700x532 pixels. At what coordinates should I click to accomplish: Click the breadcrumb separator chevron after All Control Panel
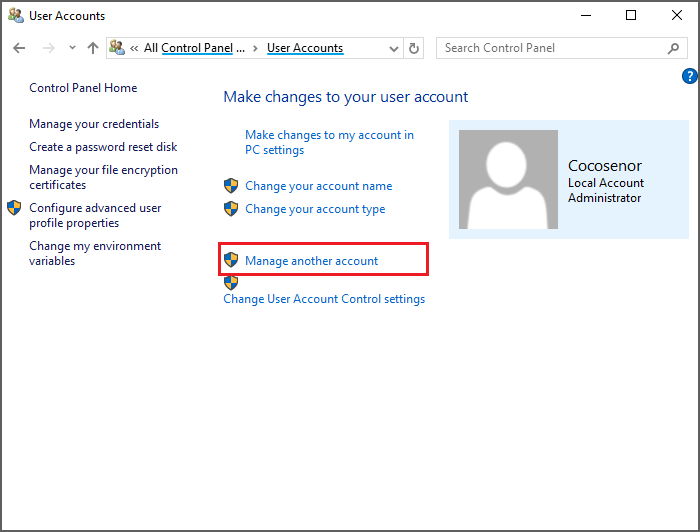255,48
